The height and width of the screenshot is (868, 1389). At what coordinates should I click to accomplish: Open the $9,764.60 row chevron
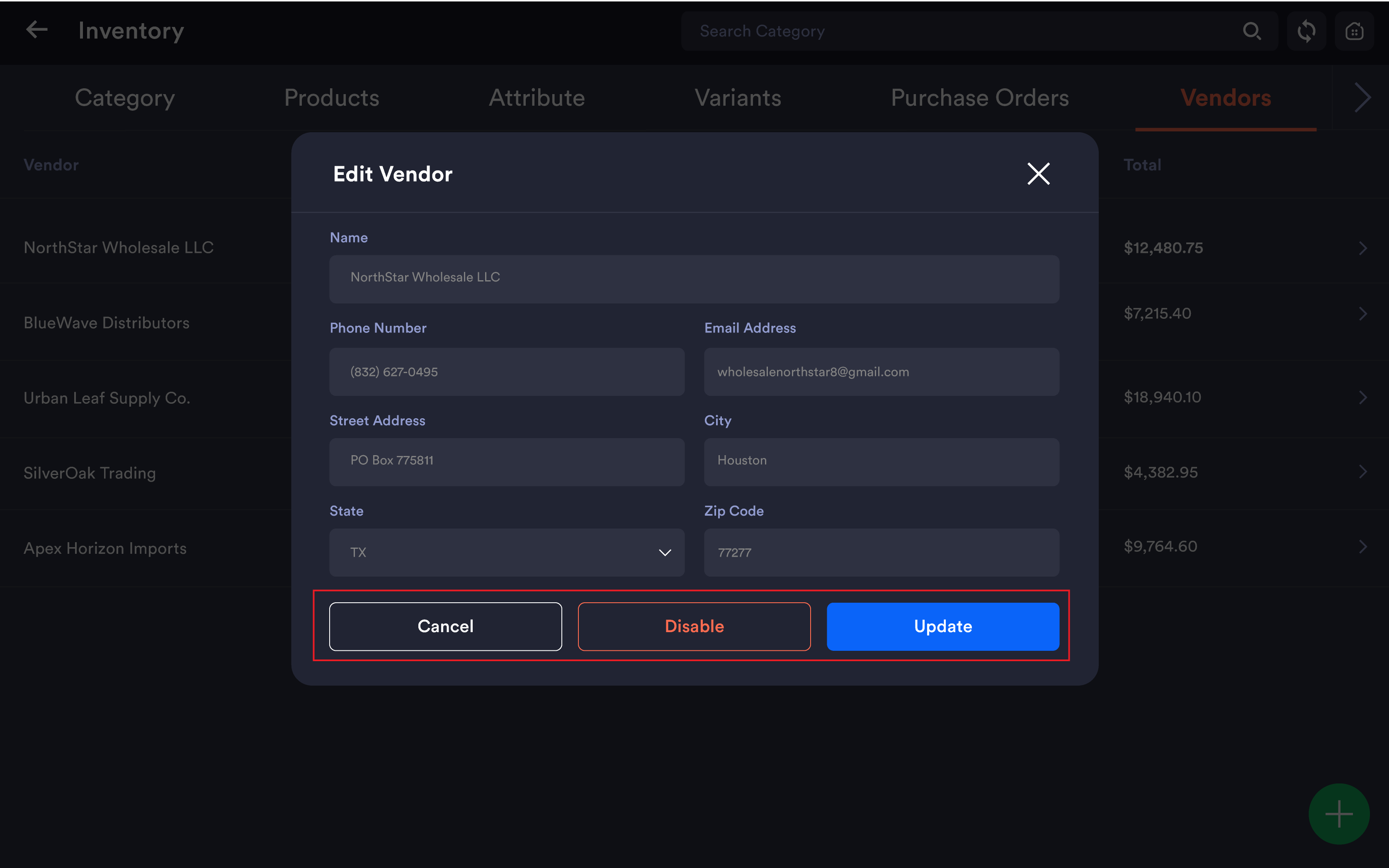click(x=1362, y=546)
